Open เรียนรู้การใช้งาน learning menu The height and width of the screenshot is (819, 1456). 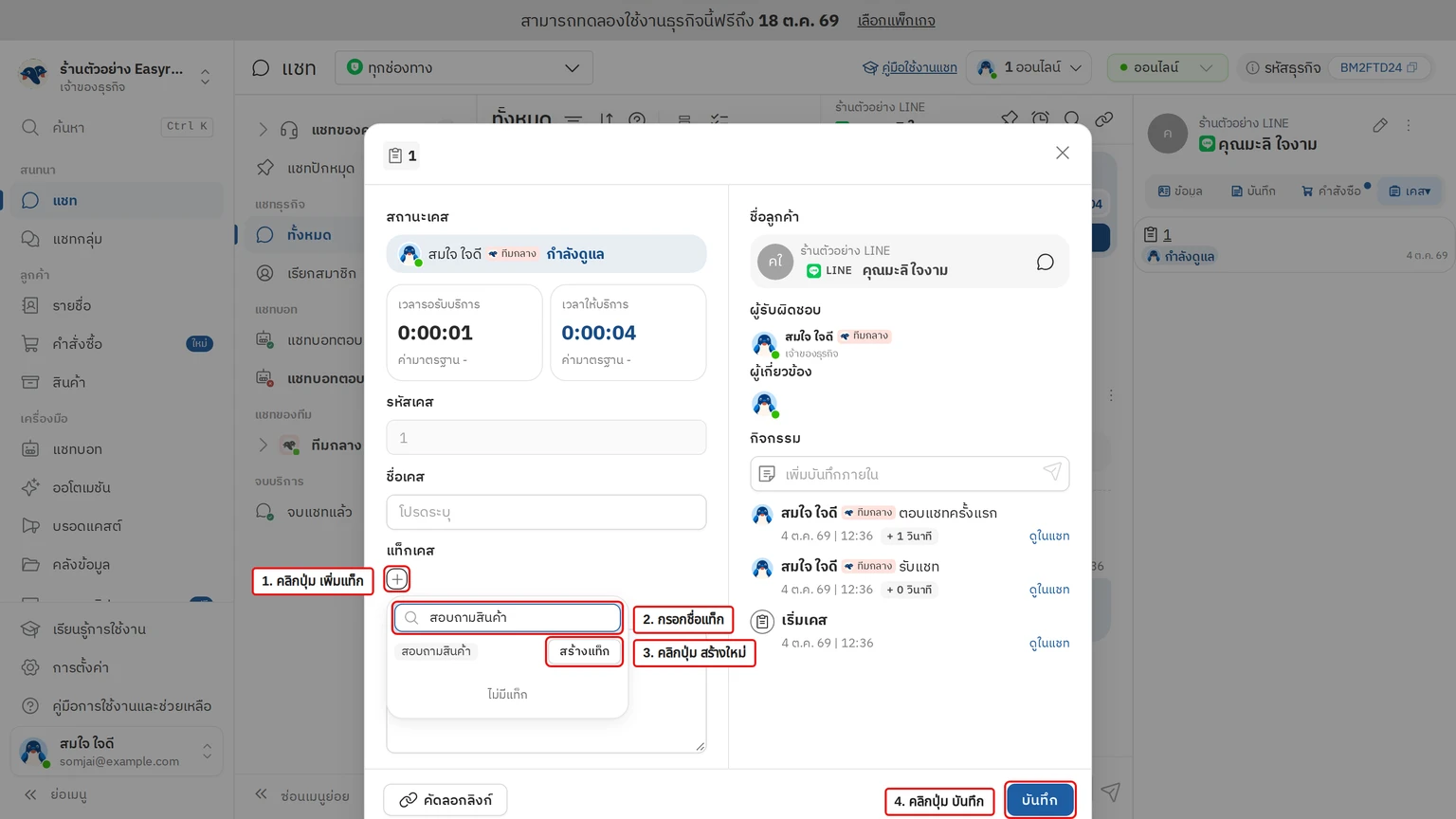coord(117,628)
